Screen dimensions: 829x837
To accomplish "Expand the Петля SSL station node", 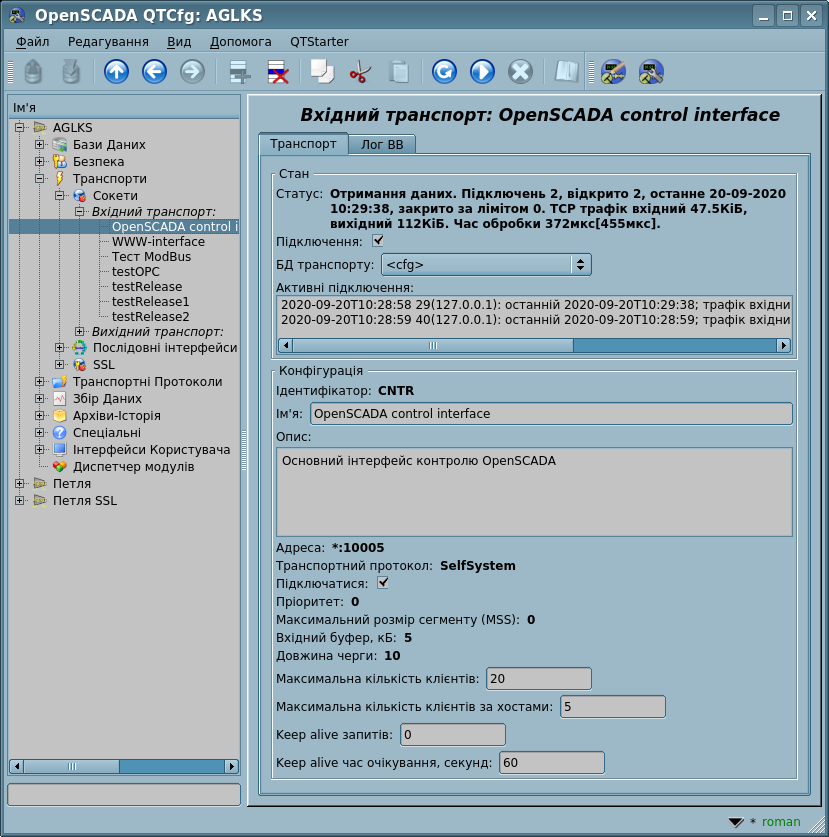I will point(20,501).
